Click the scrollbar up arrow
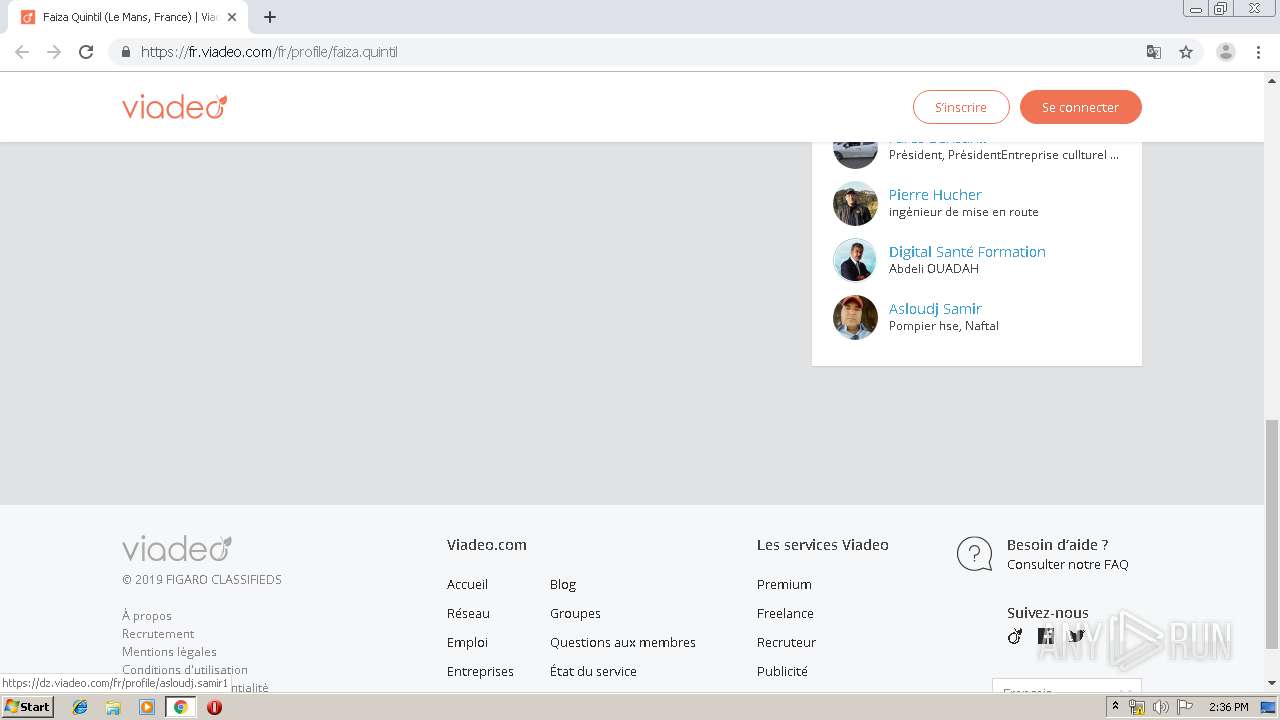The width and height of the screenshot is (1280, 720). pyautogui.click(x=1272, y=79)
